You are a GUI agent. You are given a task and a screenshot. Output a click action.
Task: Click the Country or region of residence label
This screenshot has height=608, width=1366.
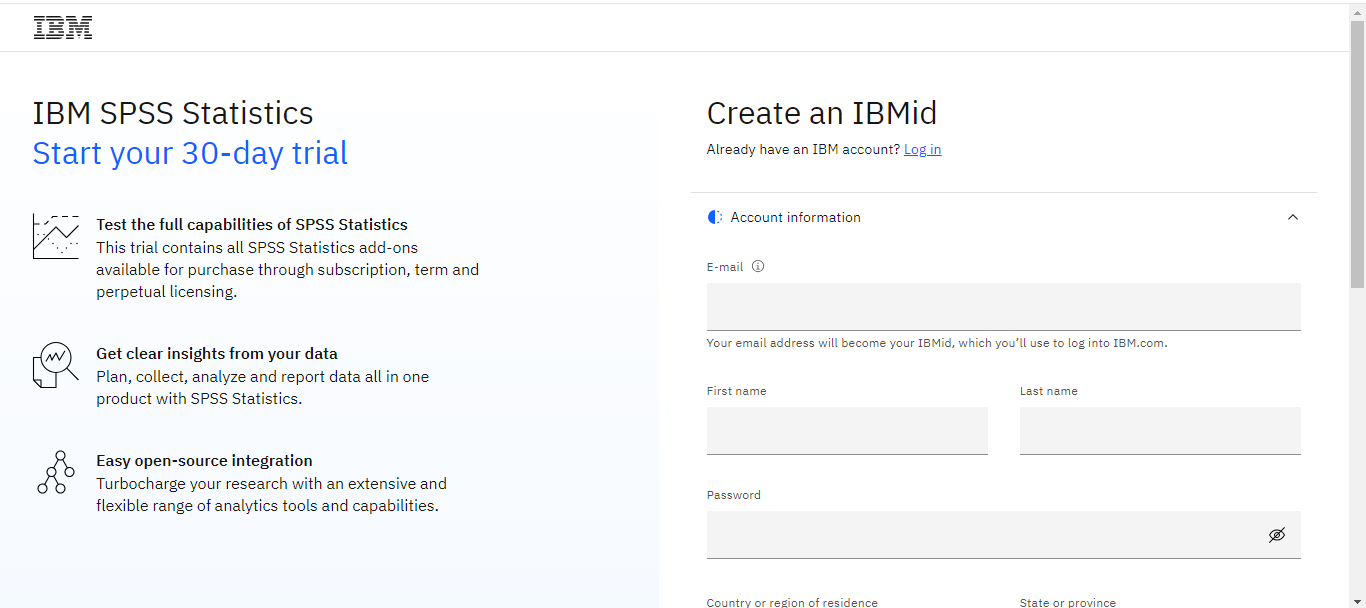pyautogui.click(x=791, y=602)
